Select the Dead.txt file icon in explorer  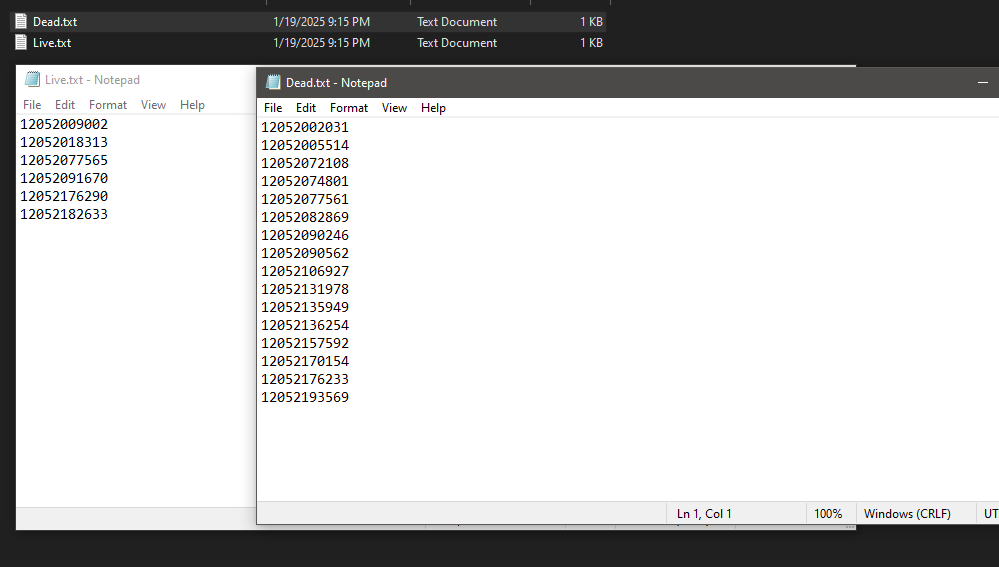(x=21, y=21)
